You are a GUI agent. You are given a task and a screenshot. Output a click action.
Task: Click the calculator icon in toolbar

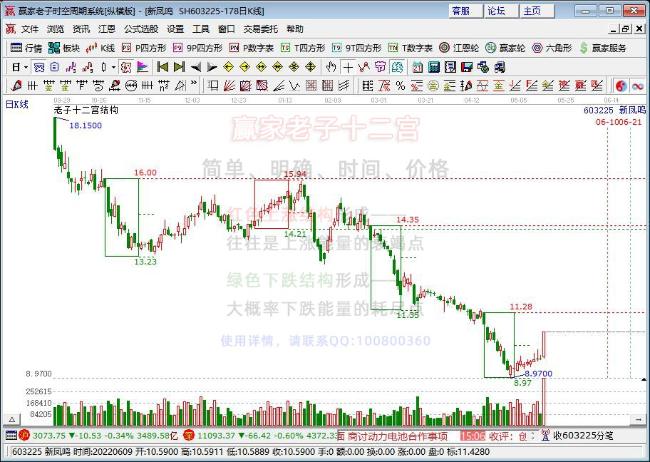(434, 67)
